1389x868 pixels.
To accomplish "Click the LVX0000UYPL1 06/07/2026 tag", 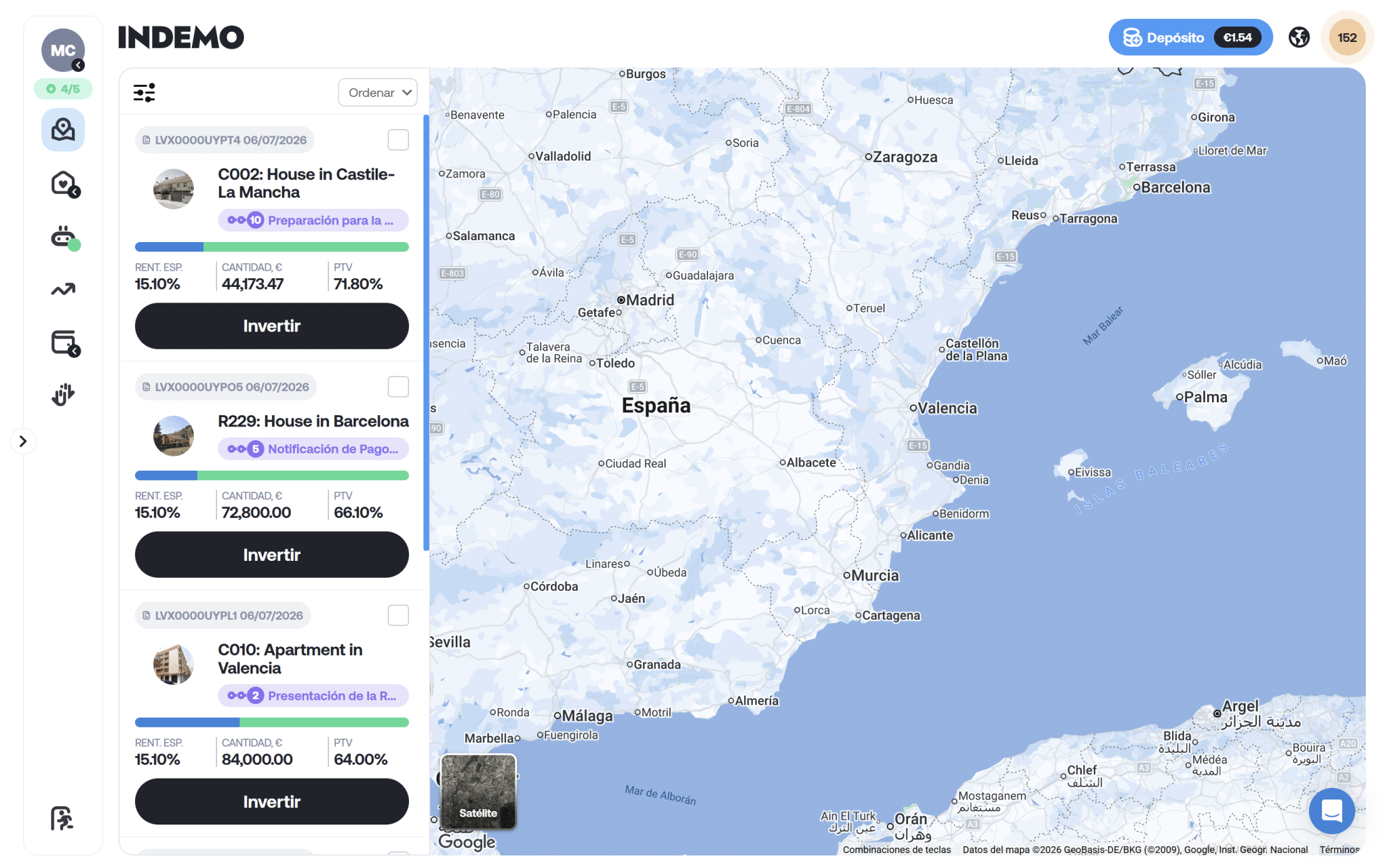I will [223, 616].
